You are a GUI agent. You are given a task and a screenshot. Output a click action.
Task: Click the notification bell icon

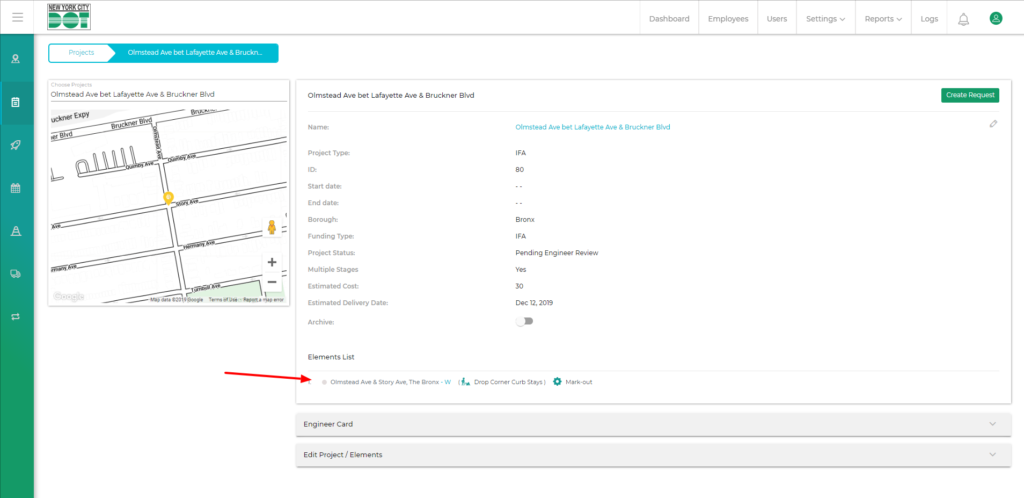[x=963, y=19]
